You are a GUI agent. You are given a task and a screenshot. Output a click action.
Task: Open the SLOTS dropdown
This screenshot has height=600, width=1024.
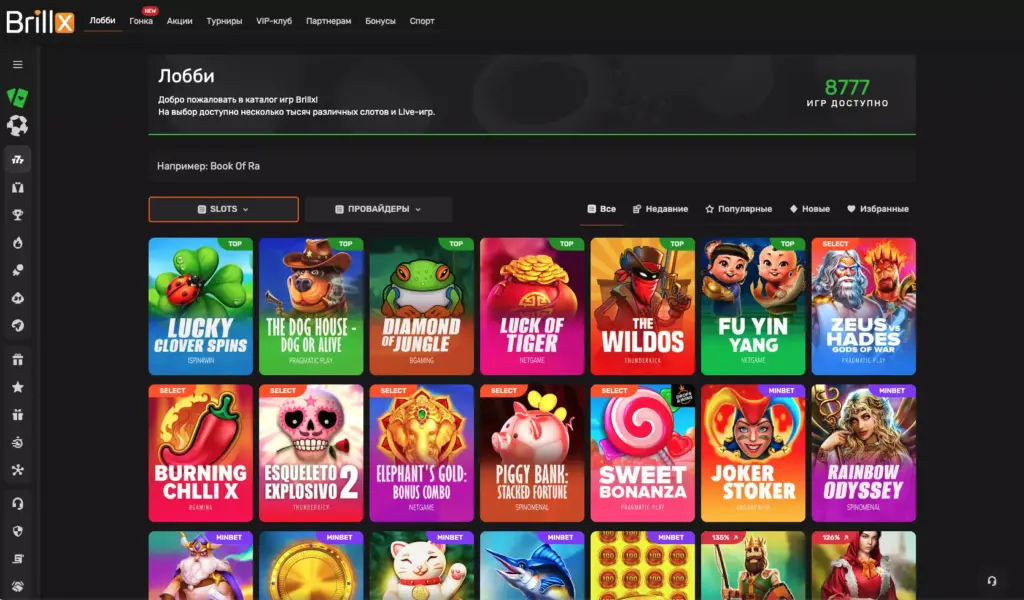(x=223, y=209)
